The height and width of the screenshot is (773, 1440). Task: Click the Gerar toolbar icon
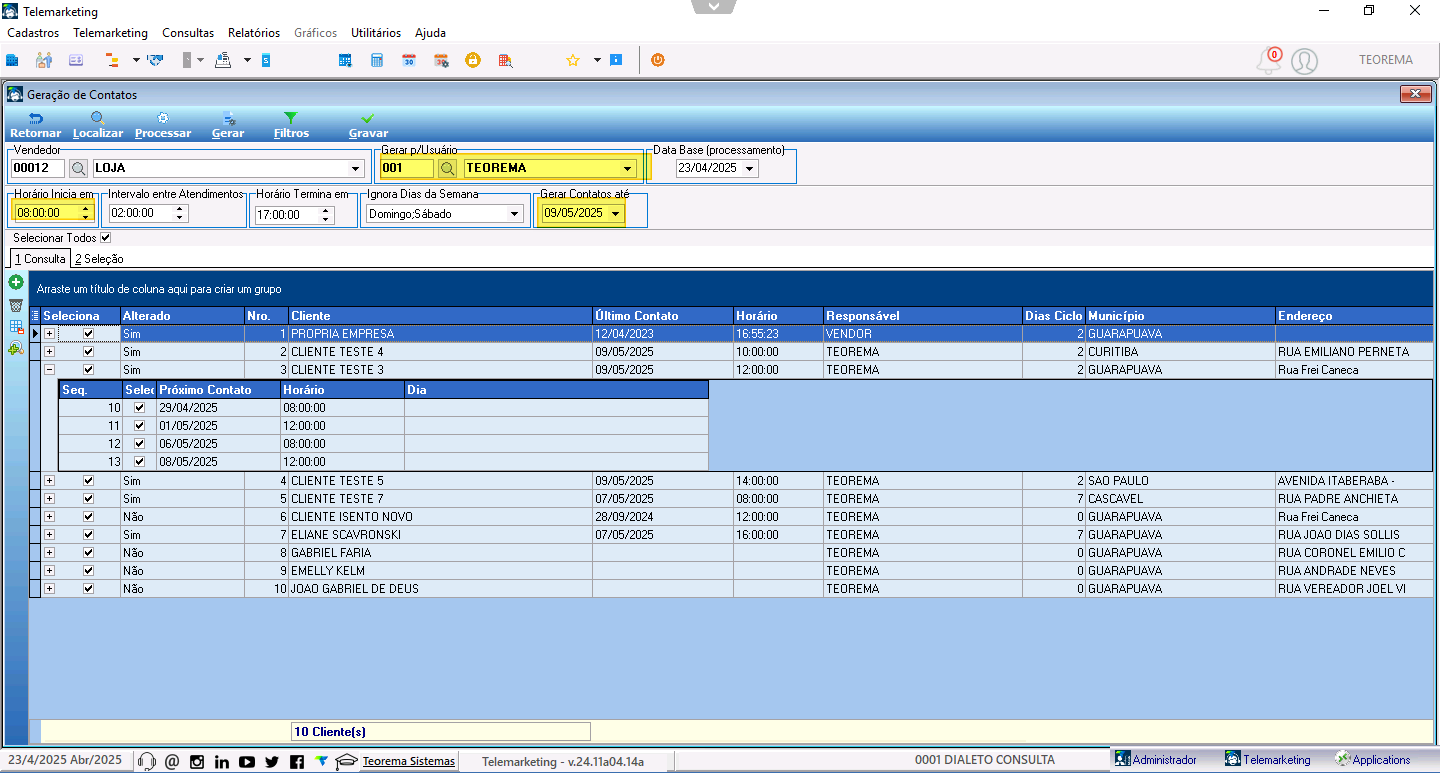pos(228,118)
